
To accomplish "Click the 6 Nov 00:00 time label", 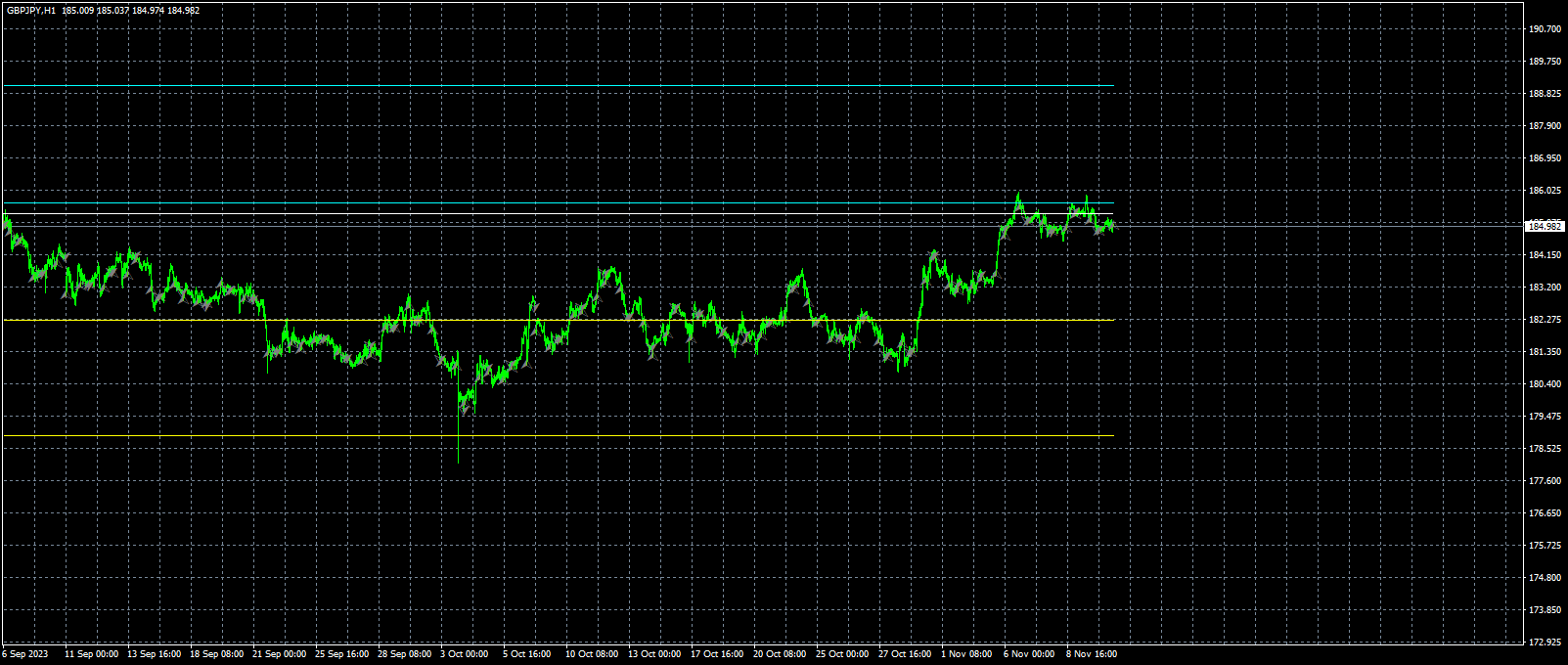I will (x=1029, y=654).
